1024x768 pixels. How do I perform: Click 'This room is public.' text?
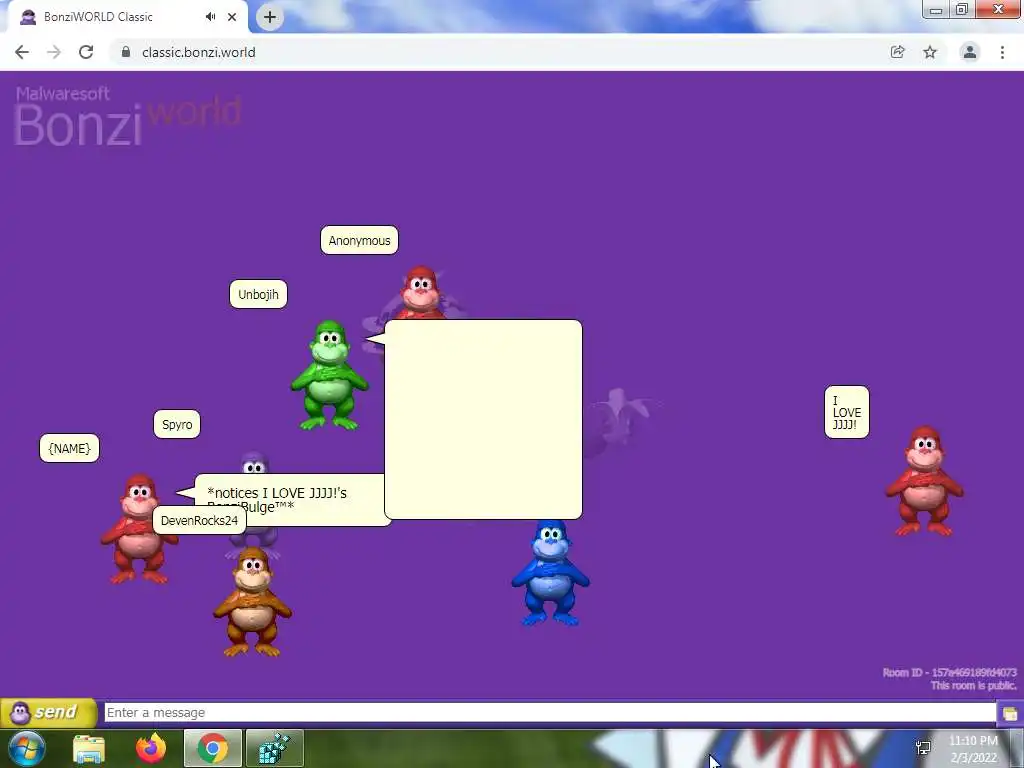(973, 685)
